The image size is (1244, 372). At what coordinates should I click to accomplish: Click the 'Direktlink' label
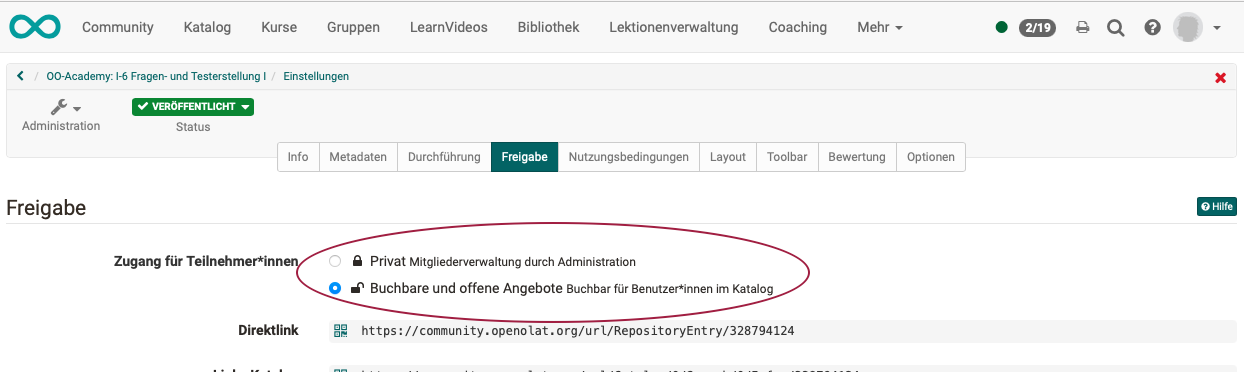[268, 331]
